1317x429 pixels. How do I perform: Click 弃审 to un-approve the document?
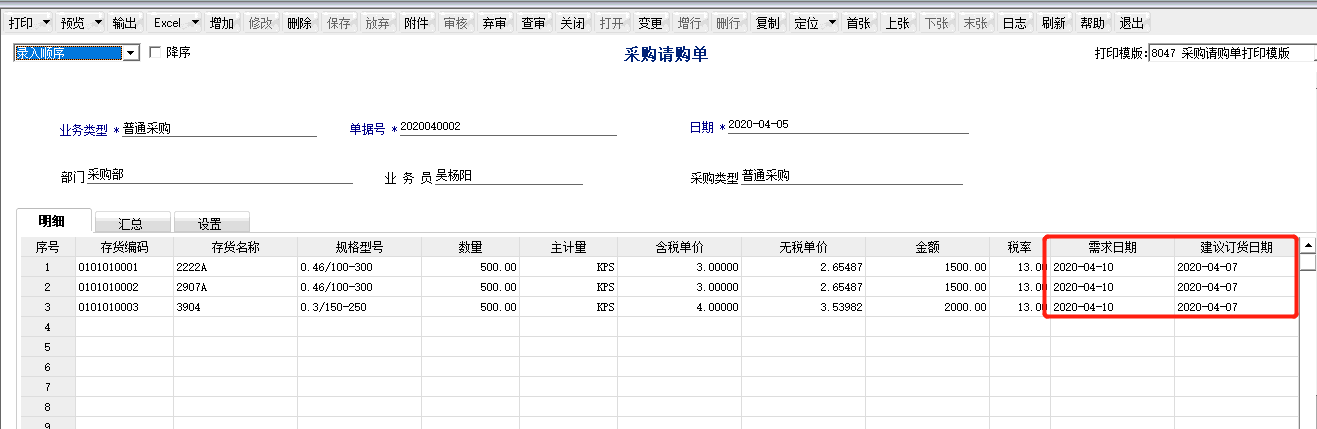pos(494,23)
